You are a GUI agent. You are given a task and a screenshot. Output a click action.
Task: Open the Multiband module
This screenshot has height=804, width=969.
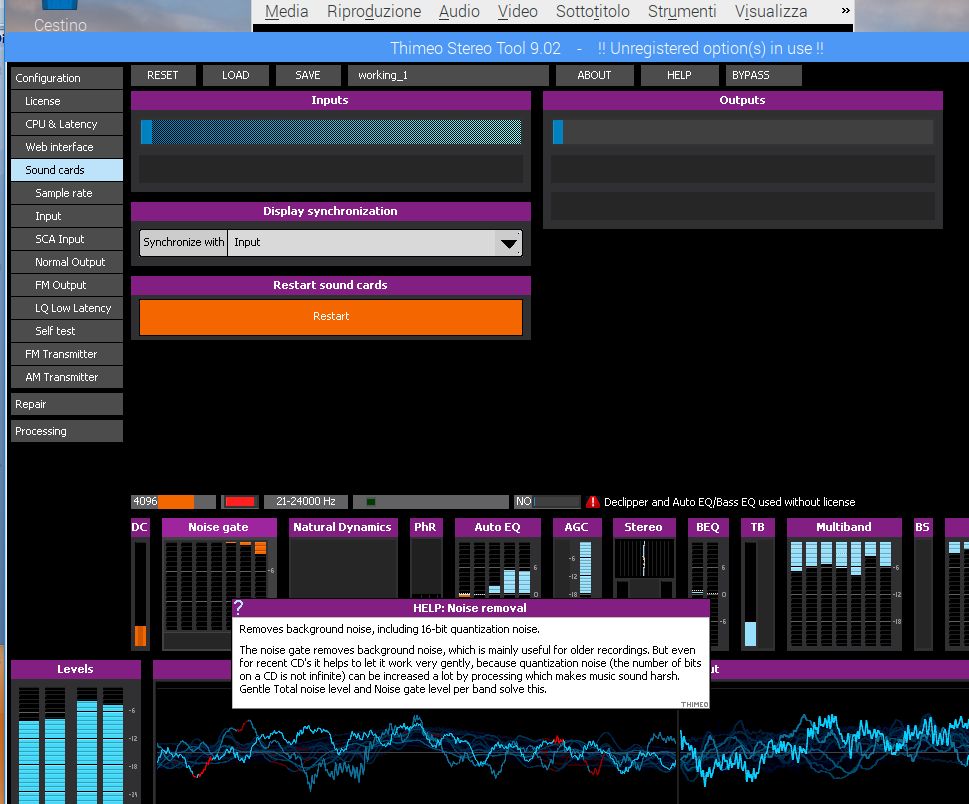coord(844,527)
